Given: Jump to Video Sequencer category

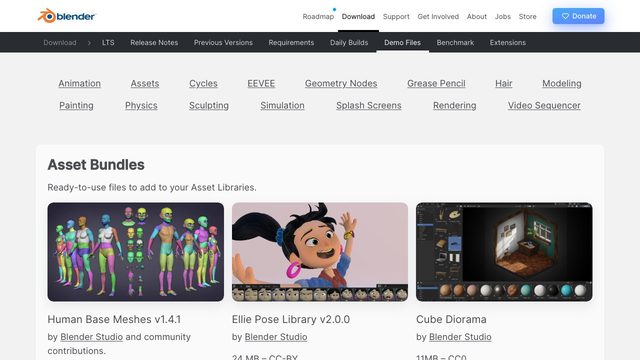Looking at the screenshot, I should click(x=544, y=105).
